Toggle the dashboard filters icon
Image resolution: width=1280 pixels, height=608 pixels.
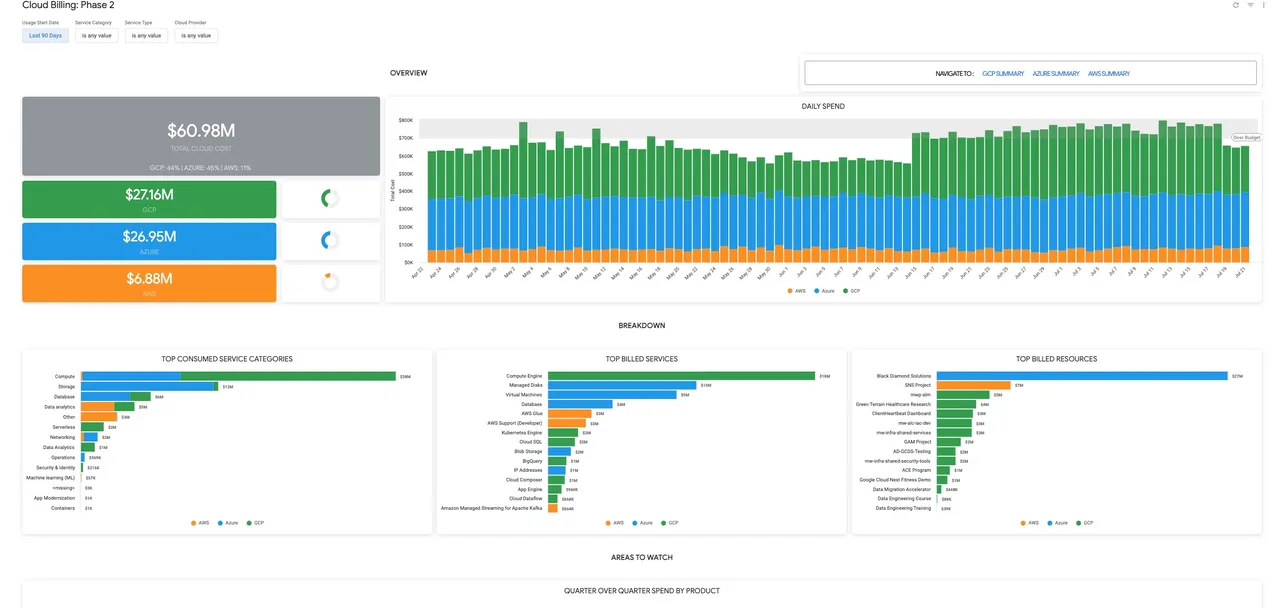click(x=1250, y=5)
